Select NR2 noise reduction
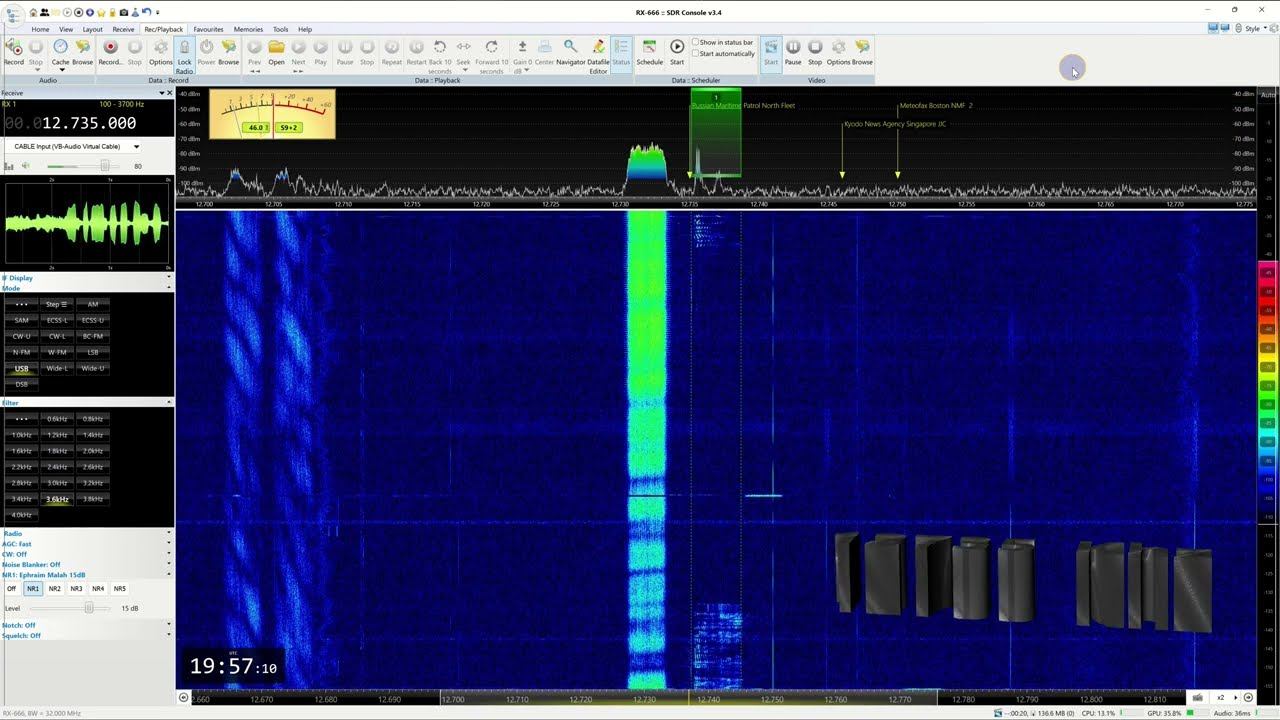The height and width of the screenshot is (720, 1280). click(x=54, y=589)
